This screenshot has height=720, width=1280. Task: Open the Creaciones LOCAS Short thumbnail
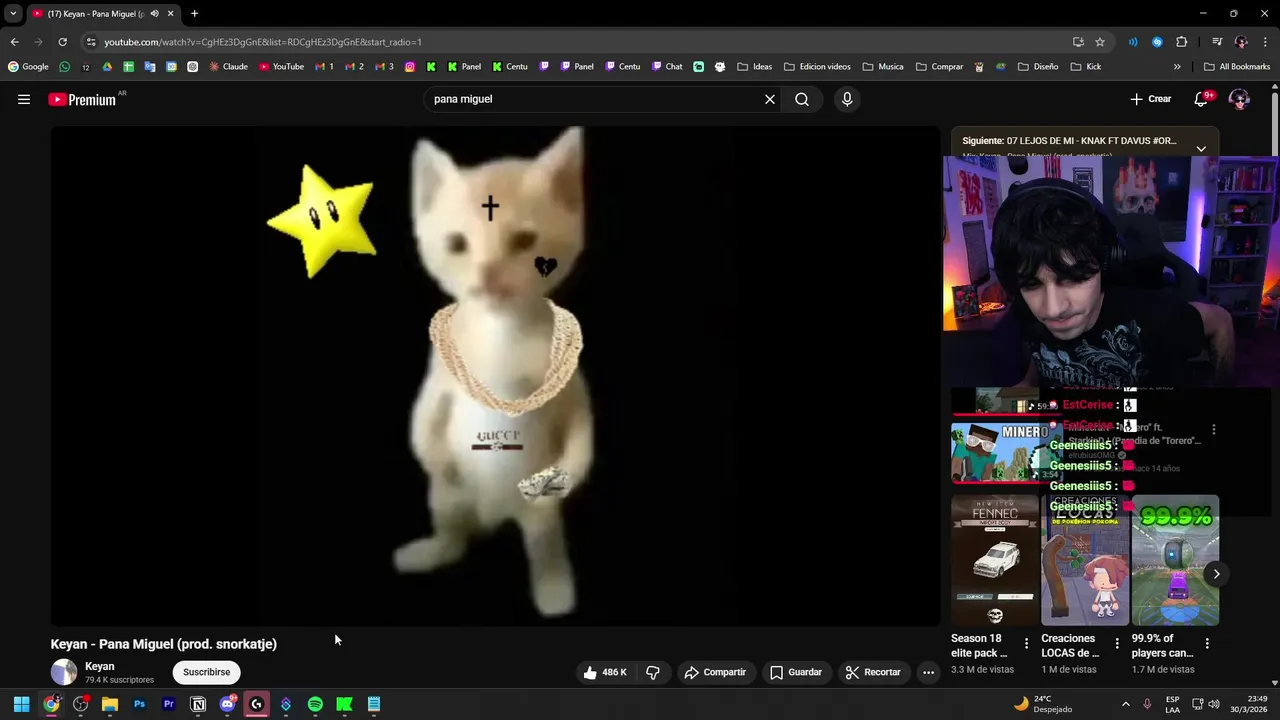[x=1085, y=560]
